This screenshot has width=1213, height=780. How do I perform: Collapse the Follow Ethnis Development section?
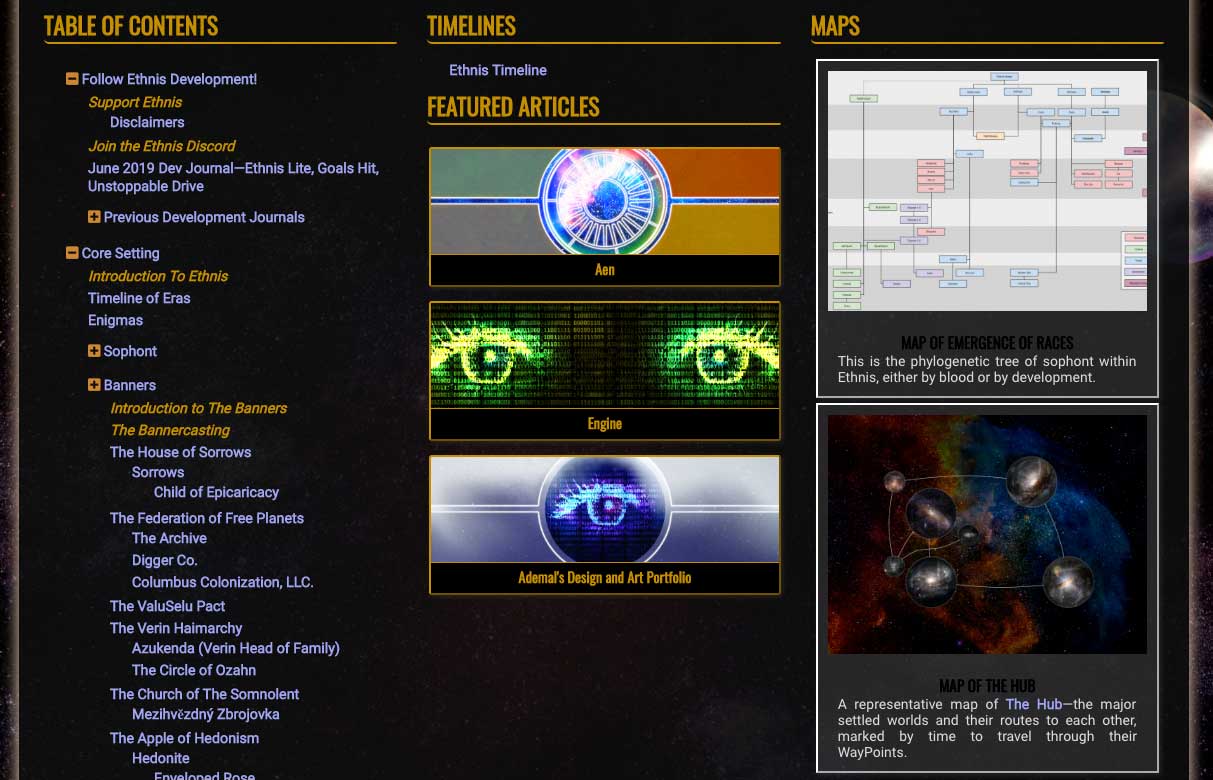coord(71,79)
